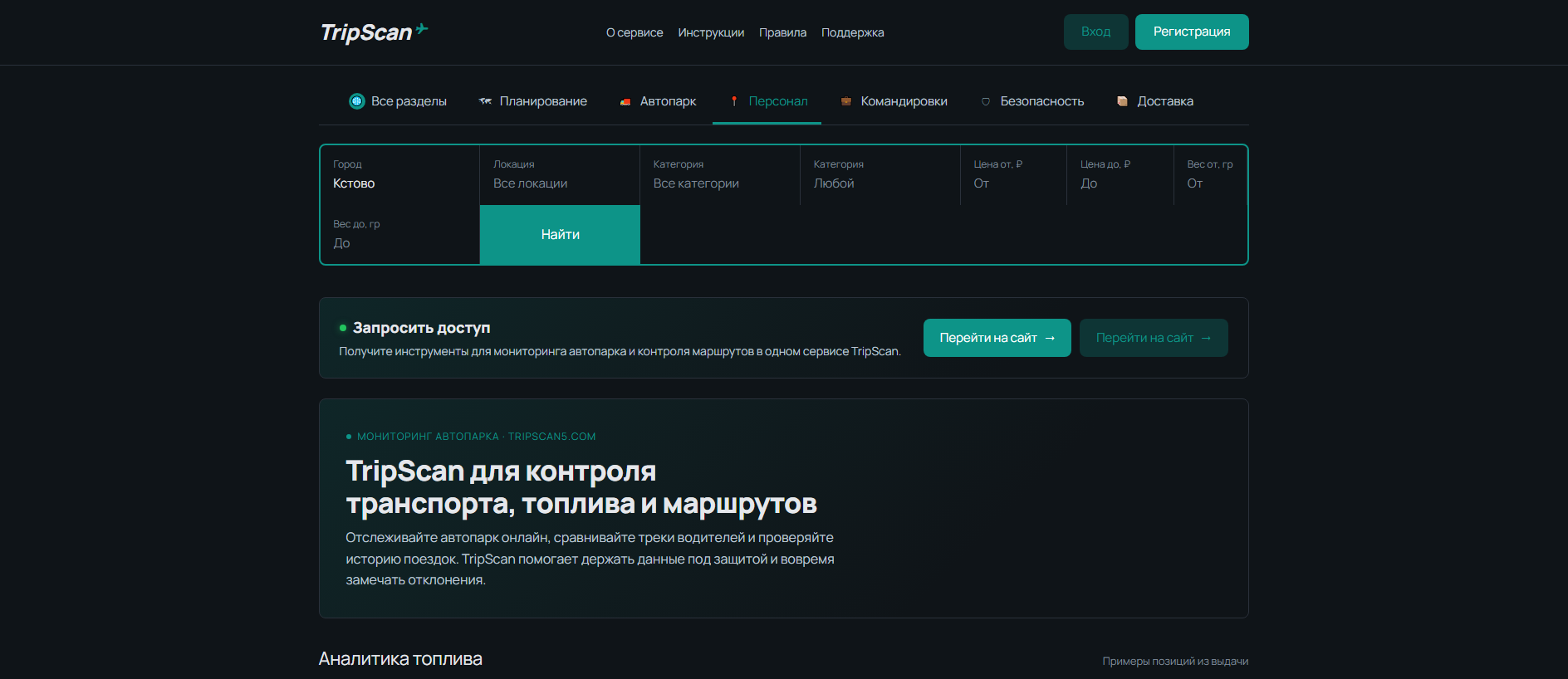This screenshot has width=1568, height=679.
Task: Expand the Локация dropdown
Action: click(x=560, y=175)
